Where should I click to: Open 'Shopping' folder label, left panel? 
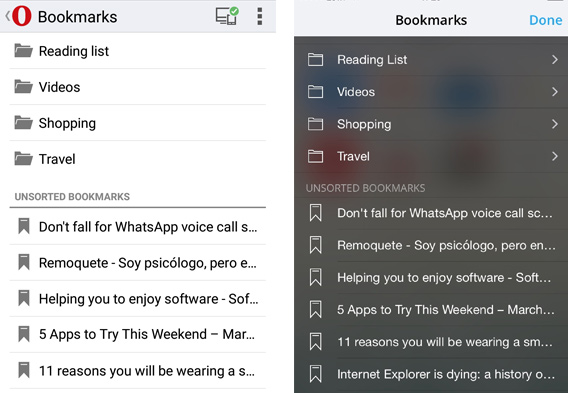(67, 124)
